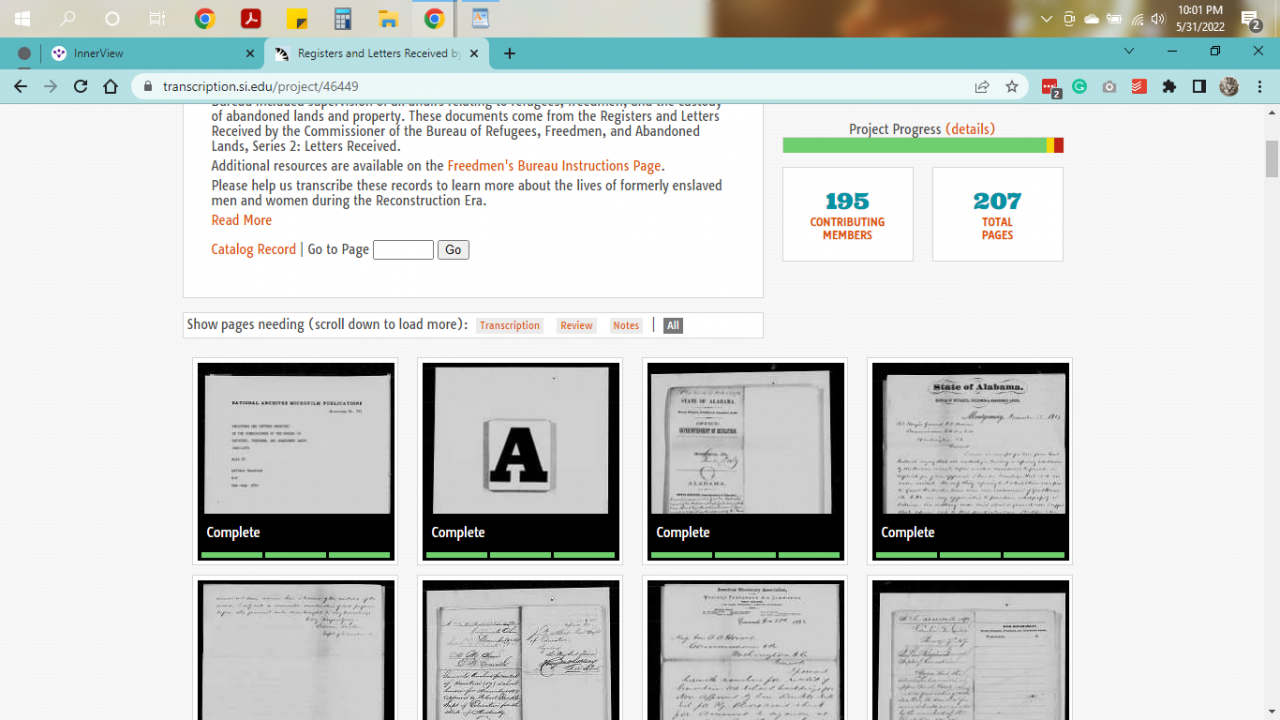The height and width of the screenshot is (720, 1280).
Task: Open the Project Progress details link
Action: 970,129
